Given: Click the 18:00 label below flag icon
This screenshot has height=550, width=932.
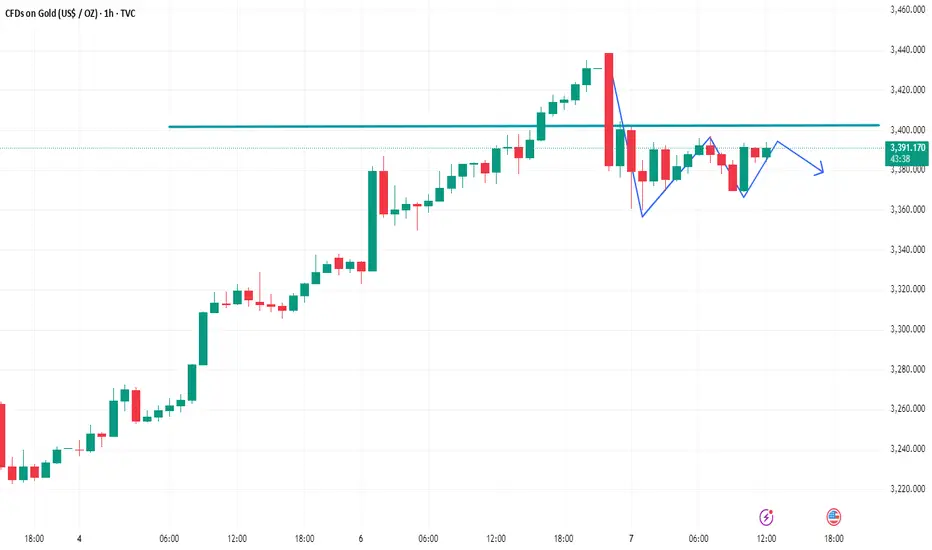Looking at the screenshot, I should pos(833,539).
